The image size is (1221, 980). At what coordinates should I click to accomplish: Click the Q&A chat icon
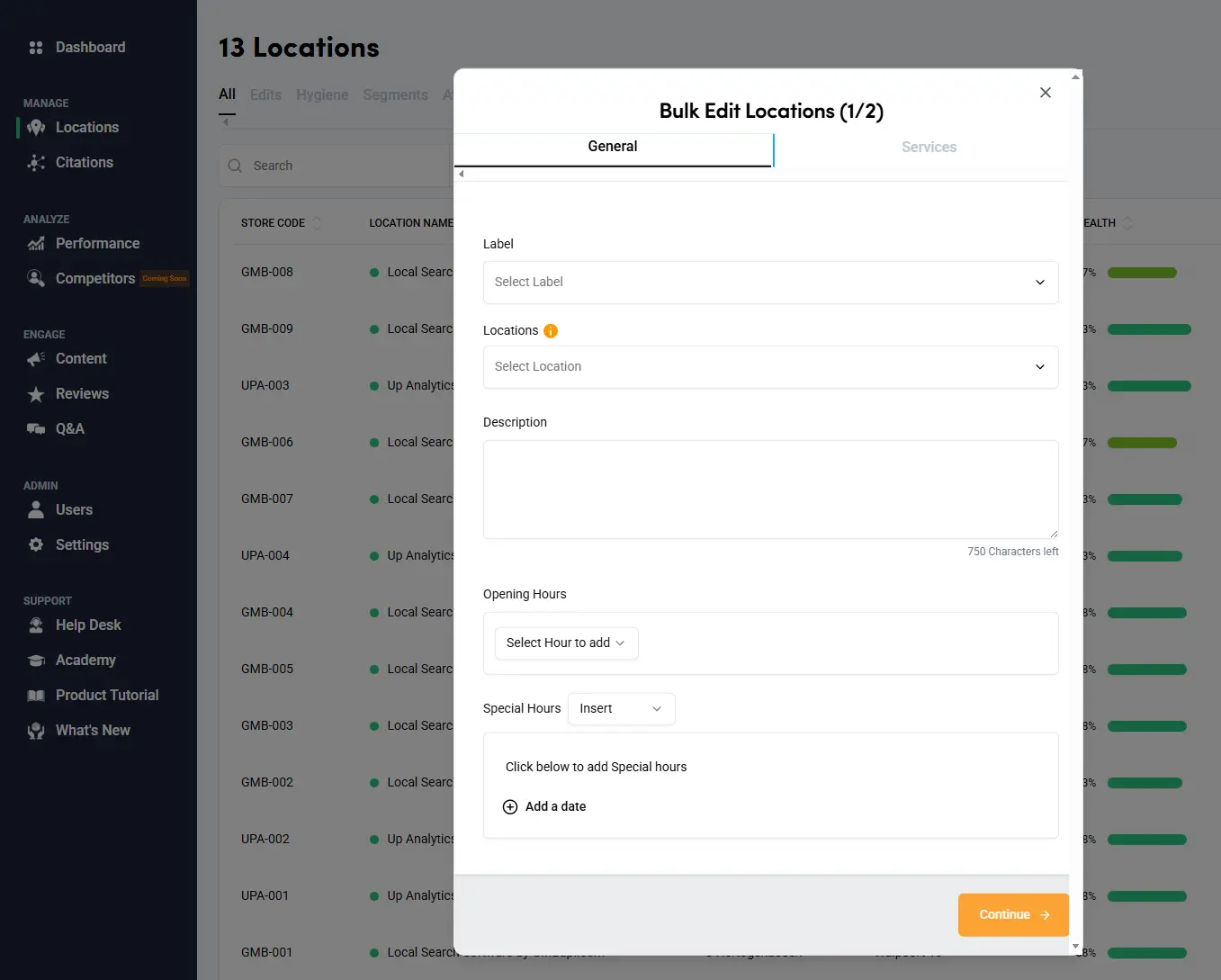click(x=36, y=429)
